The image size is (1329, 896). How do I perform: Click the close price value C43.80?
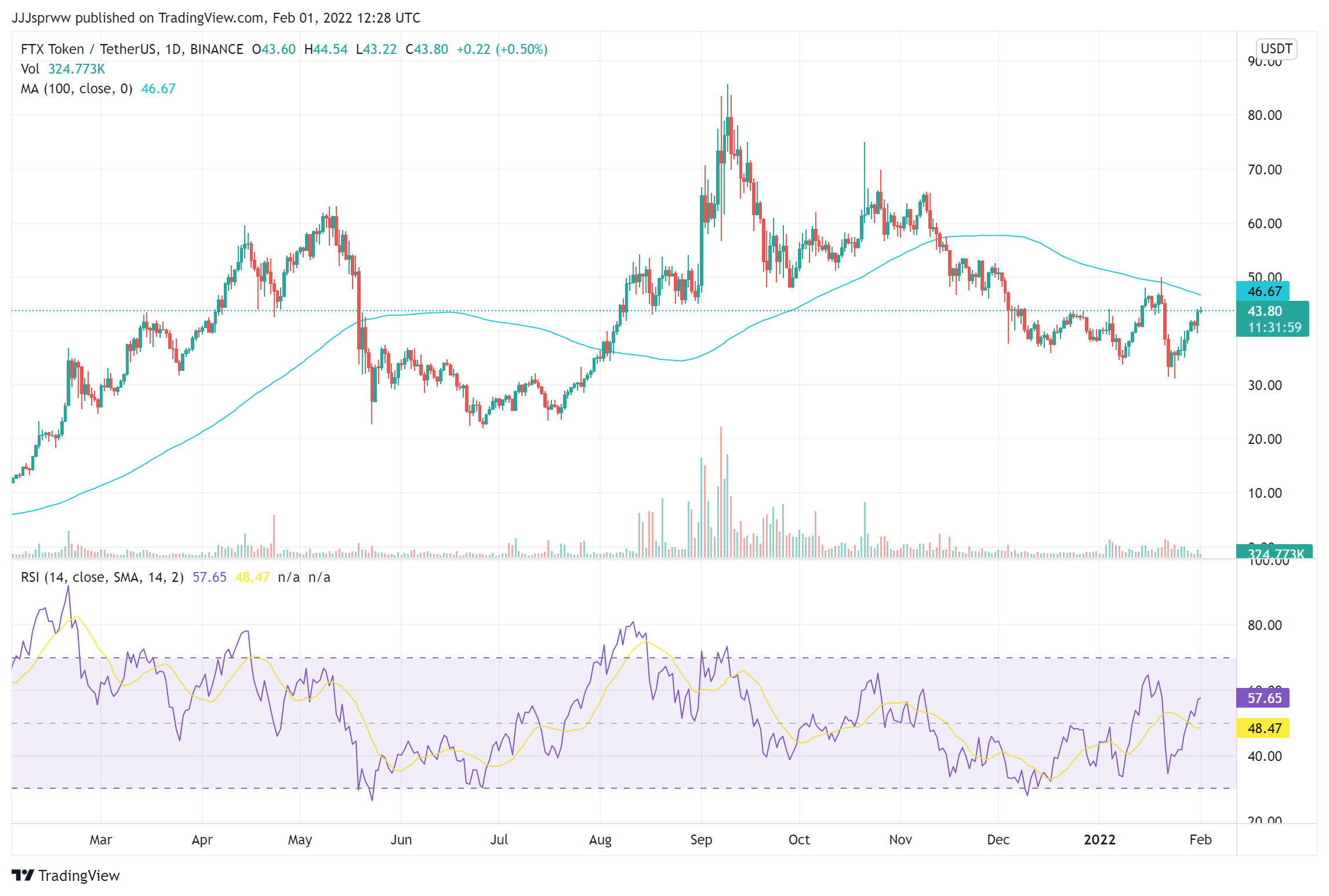pyautogui.click(x=427, y=49)
